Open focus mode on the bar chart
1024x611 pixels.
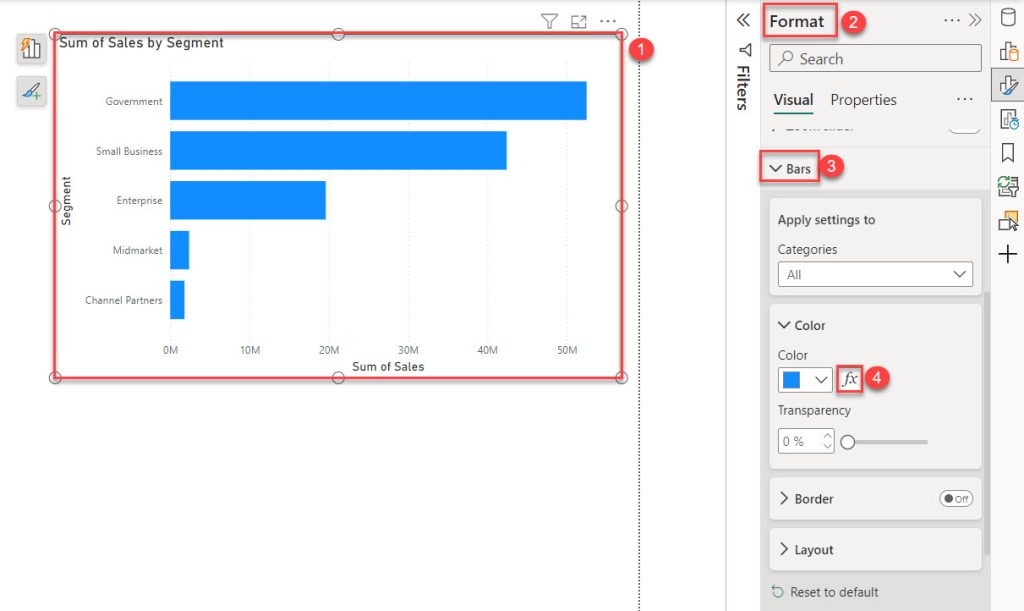click(x=578, y=20)
